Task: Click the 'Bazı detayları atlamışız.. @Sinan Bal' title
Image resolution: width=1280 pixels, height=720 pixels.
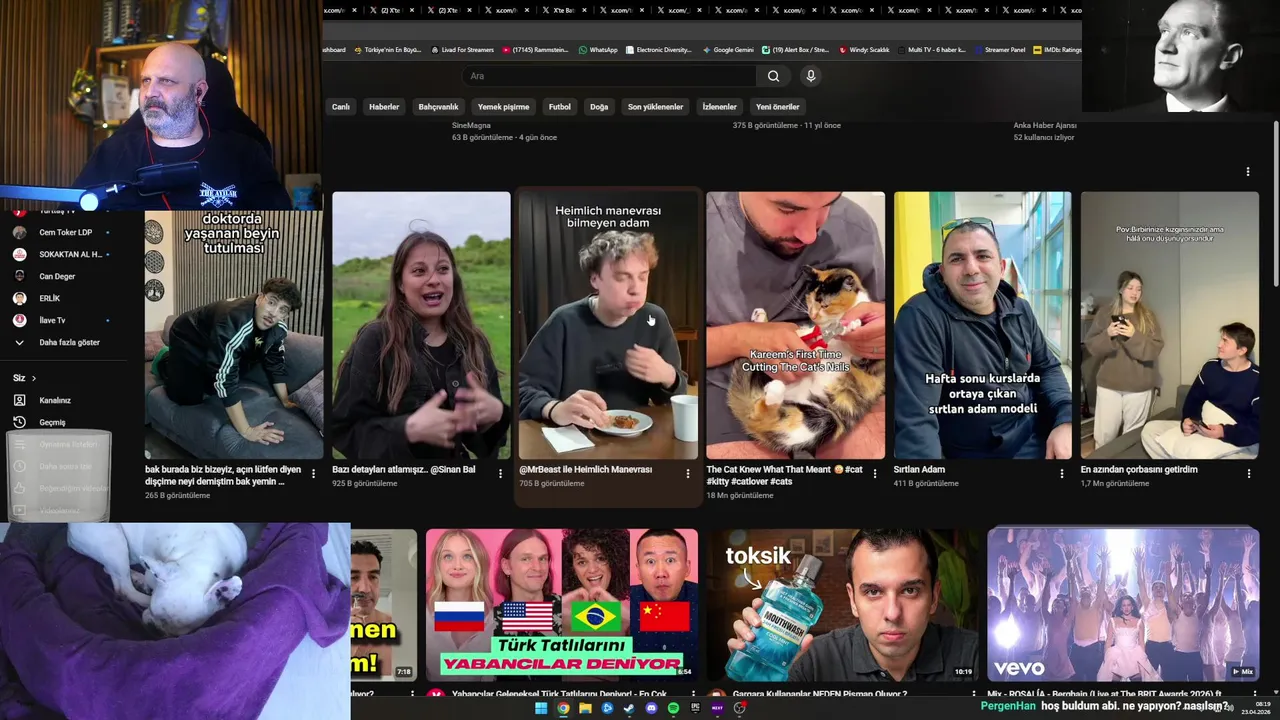Action: [403, 469]
